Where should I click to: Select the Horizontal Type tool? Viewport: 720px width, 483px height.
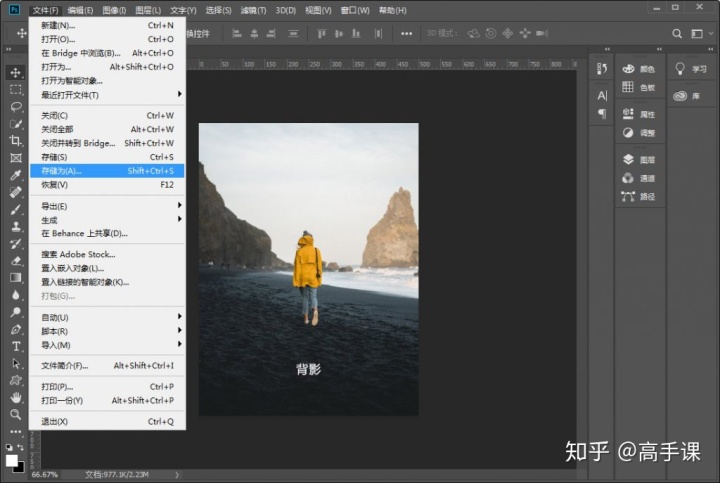tap(16, 346)
